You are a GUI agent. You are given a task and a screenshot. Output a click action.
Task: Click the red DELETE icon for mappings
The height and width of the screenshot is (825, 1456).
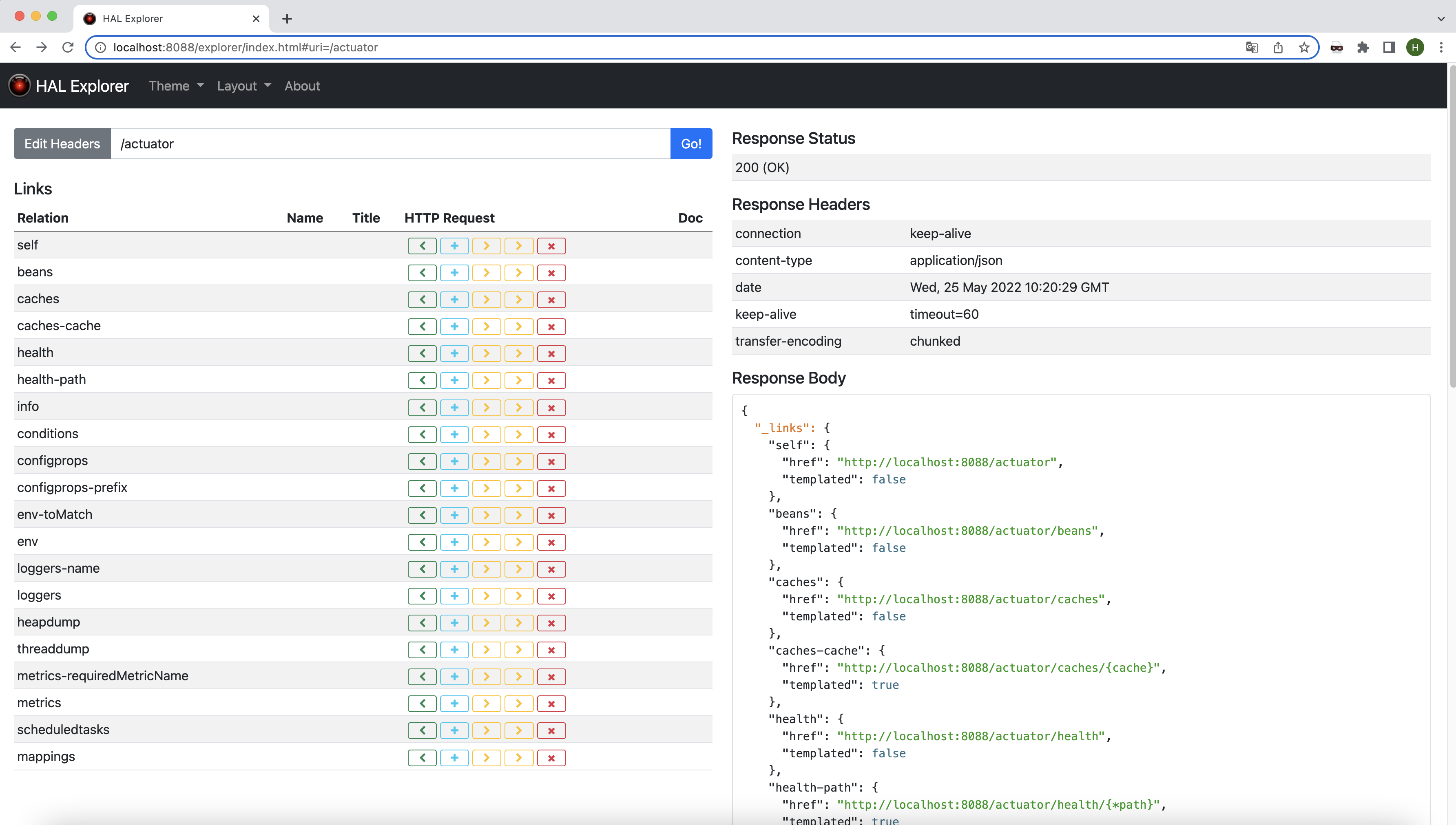pyautogui.click(x=551, y=758)
